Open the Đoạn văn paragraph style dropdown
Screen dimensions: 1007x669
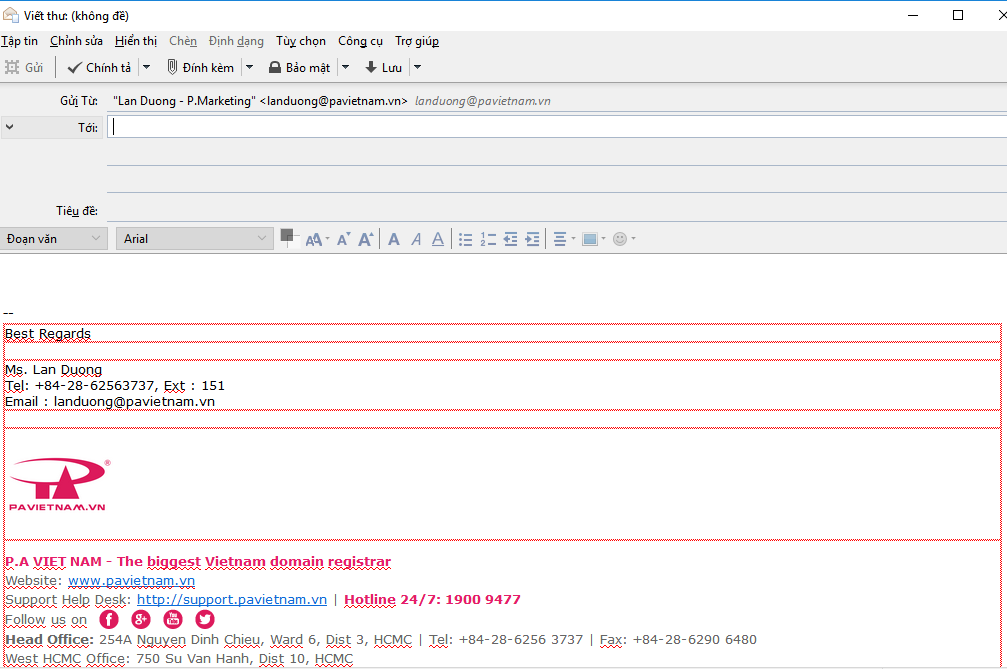point(53,239)
